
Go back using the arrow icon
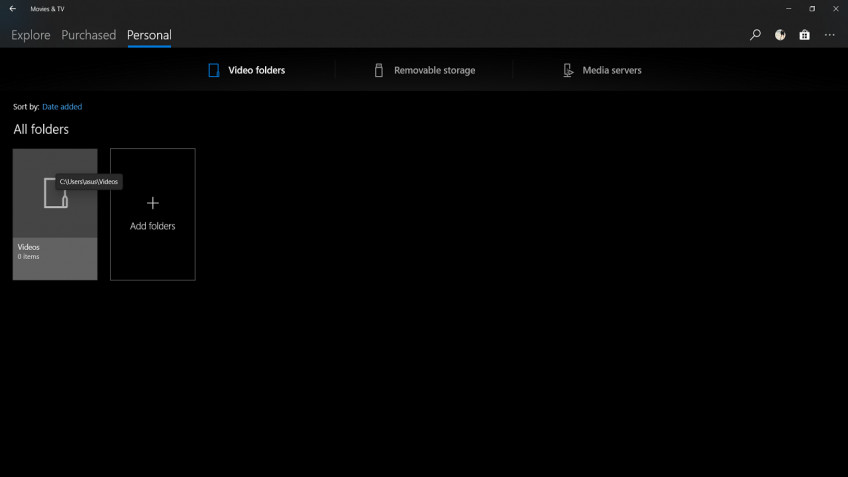pyautogui.click(x=12, y=9)
